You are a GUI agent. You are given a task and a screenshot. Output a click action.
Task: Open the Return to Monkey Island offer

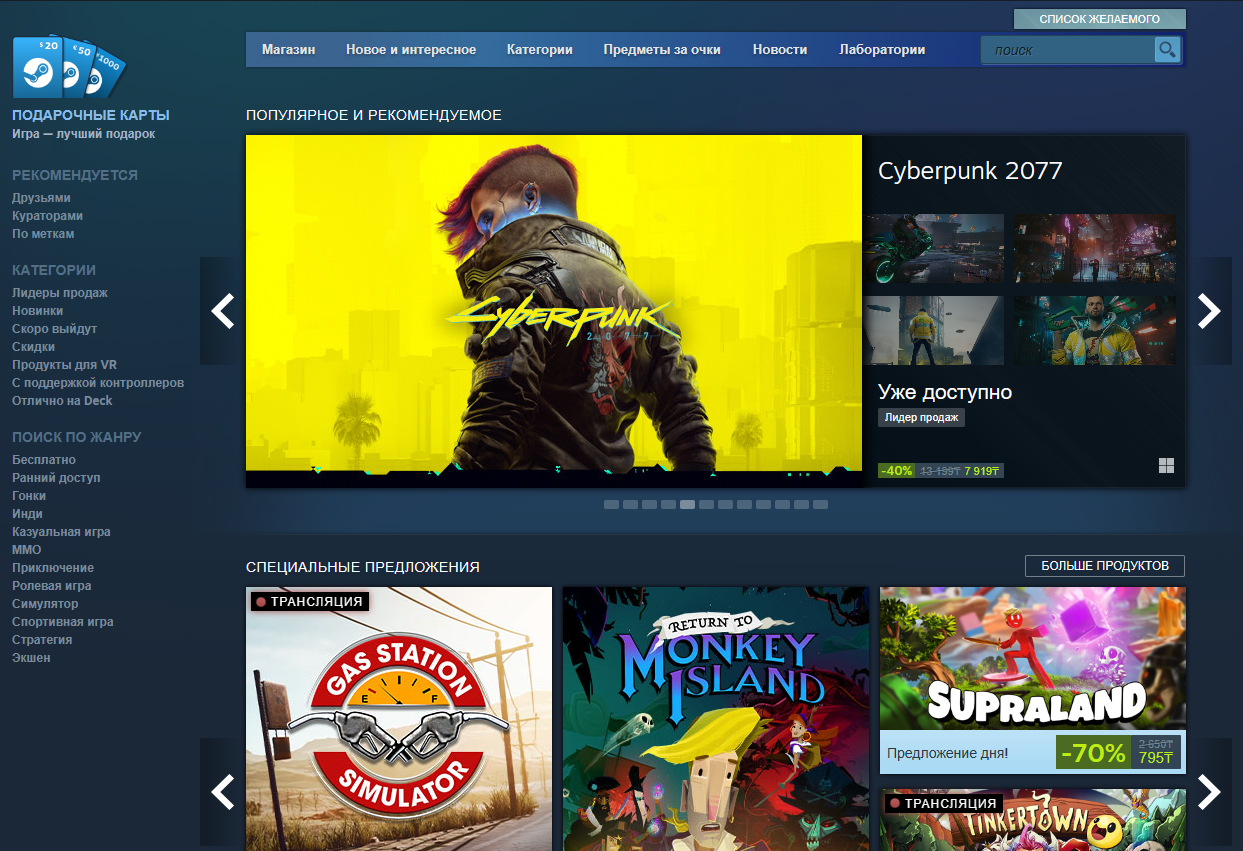tap(716, 719)
